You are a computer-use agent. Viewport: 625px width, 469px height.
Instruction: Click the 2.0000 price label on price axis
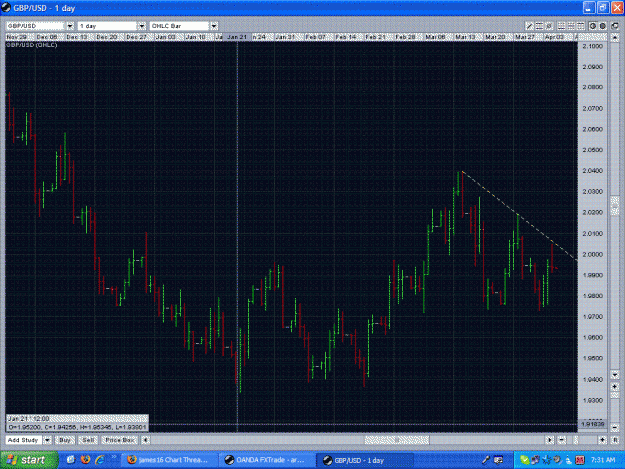(593, 254)
